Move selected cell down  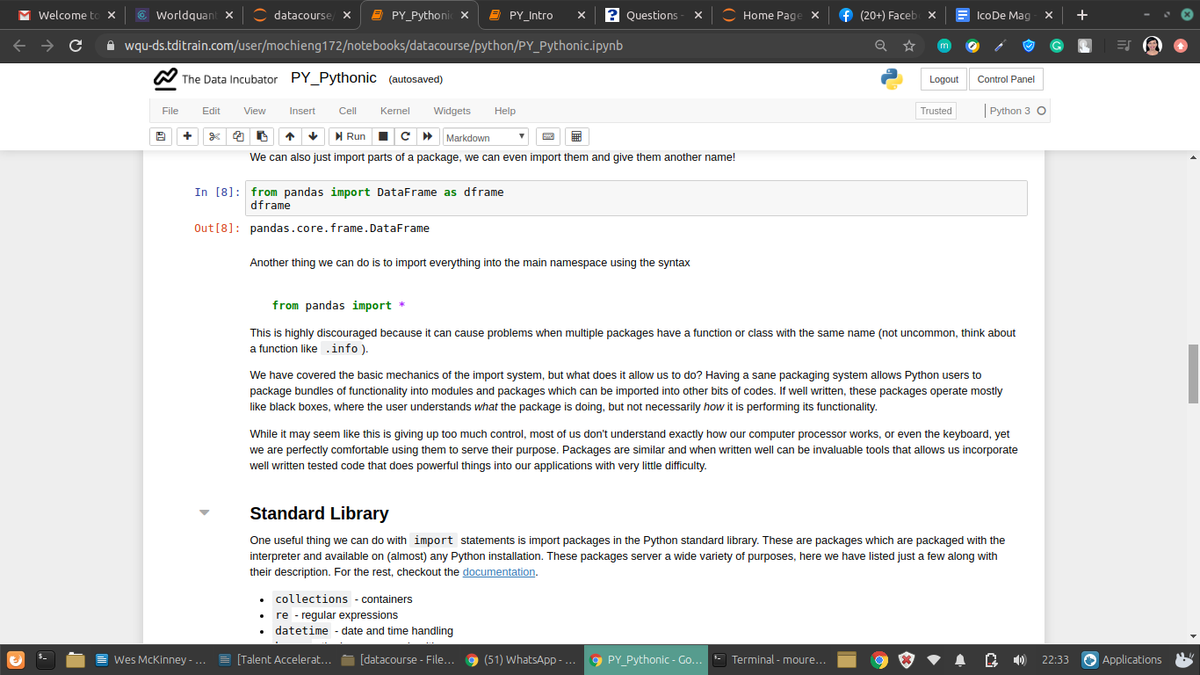pyautogui.click(x=313, y=137)
